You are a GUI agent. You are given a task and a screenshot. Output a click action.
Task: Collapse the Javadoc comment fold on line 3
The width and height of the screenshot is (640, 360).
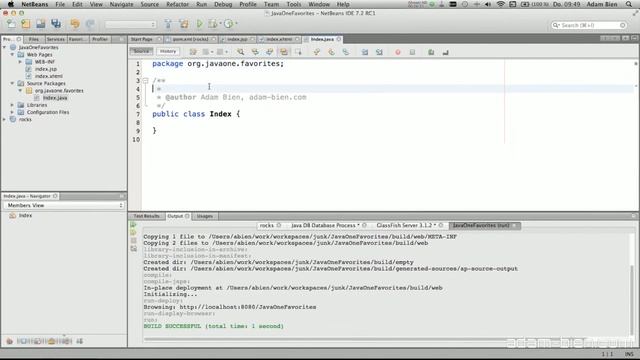[145, 80]
